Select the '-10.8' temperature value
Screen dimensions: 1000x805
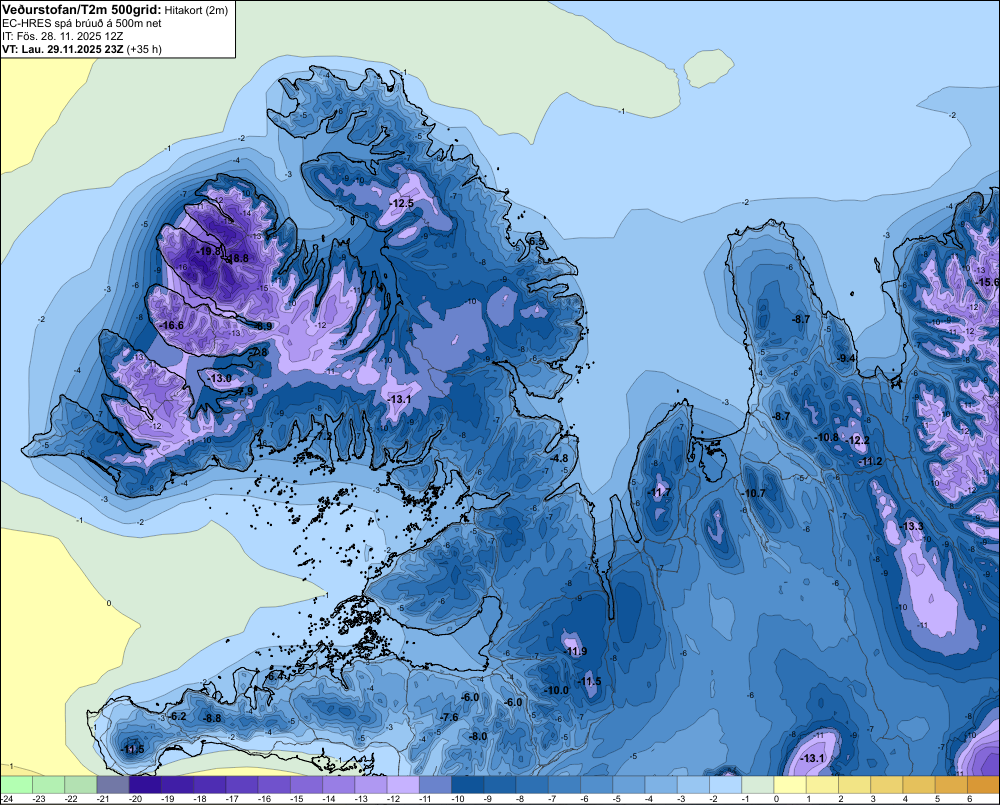click(827, 438)
